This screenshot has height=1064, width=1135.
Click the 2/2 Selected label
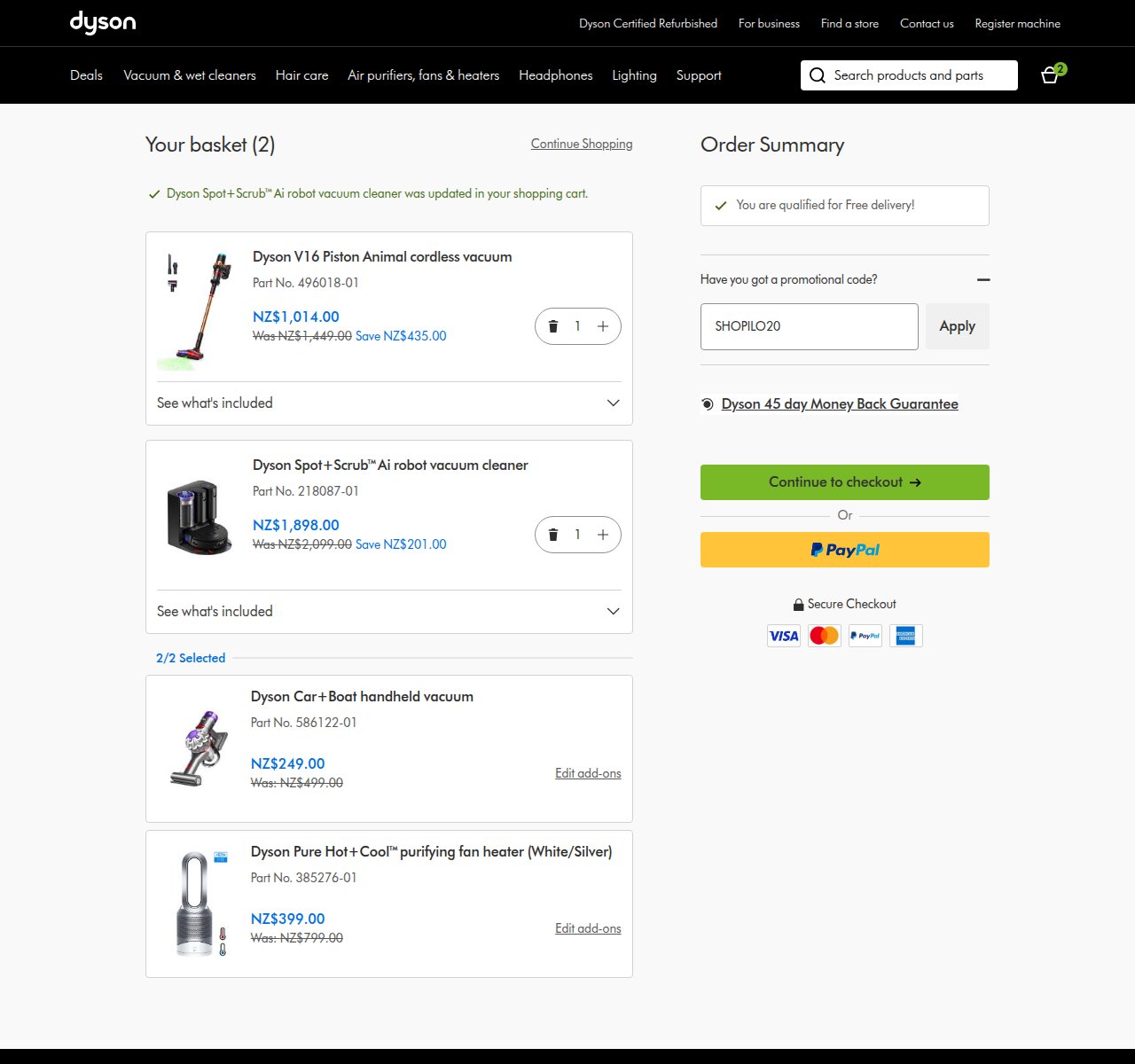point(191,658)
